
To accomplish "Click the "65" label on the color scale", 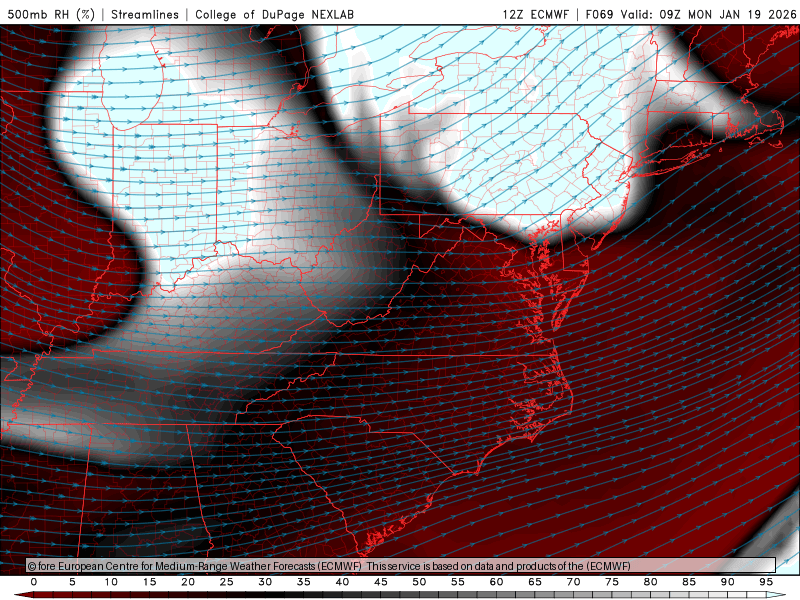I will [535, 582].
